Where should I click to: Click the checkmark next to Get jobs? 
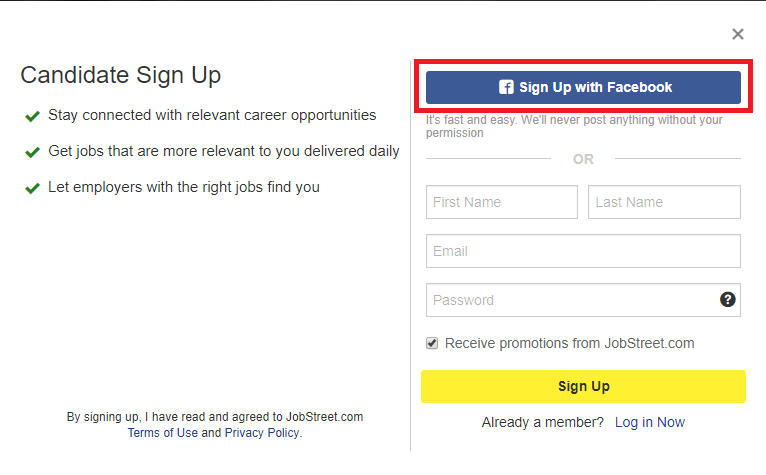[32, 152]
